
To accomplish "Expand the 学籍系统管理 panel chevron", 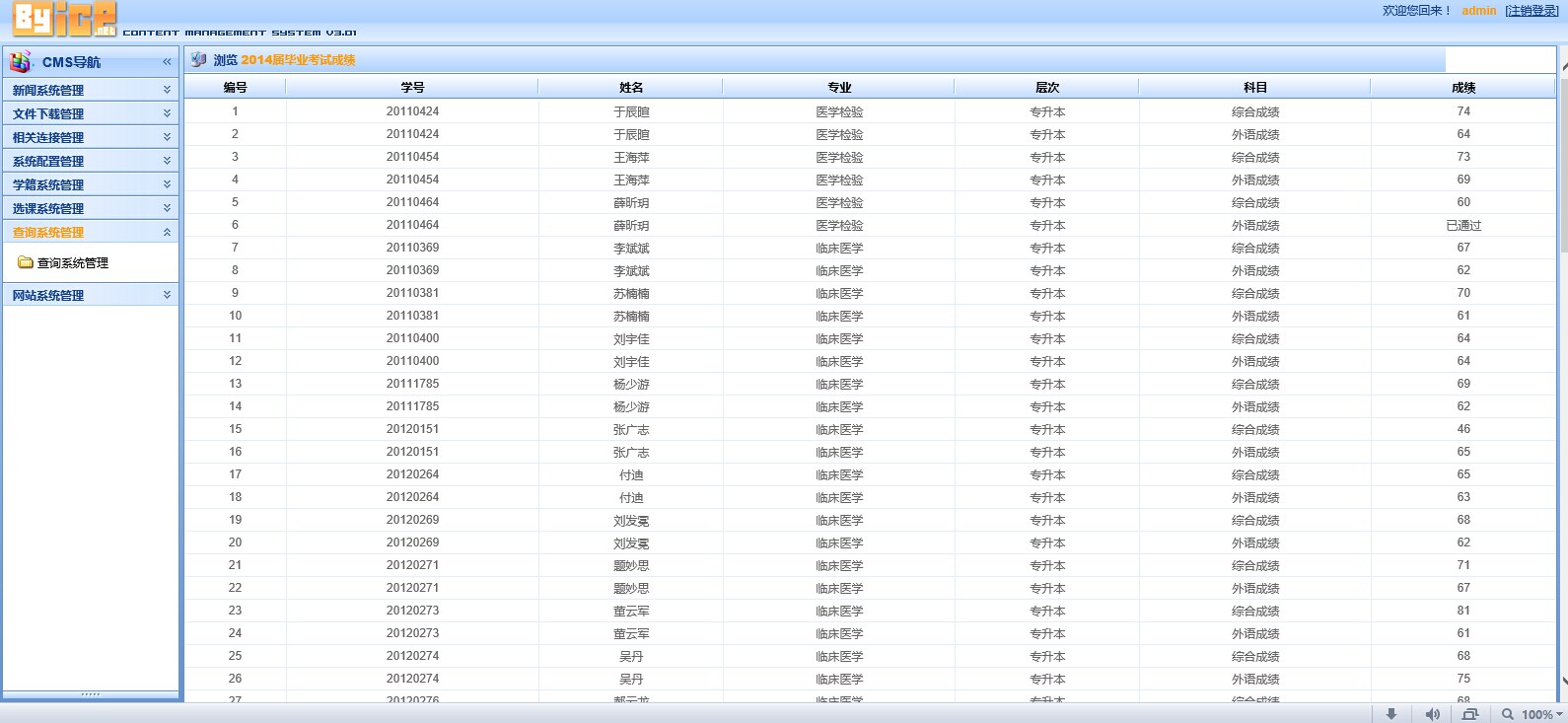I will coord(167,183).
